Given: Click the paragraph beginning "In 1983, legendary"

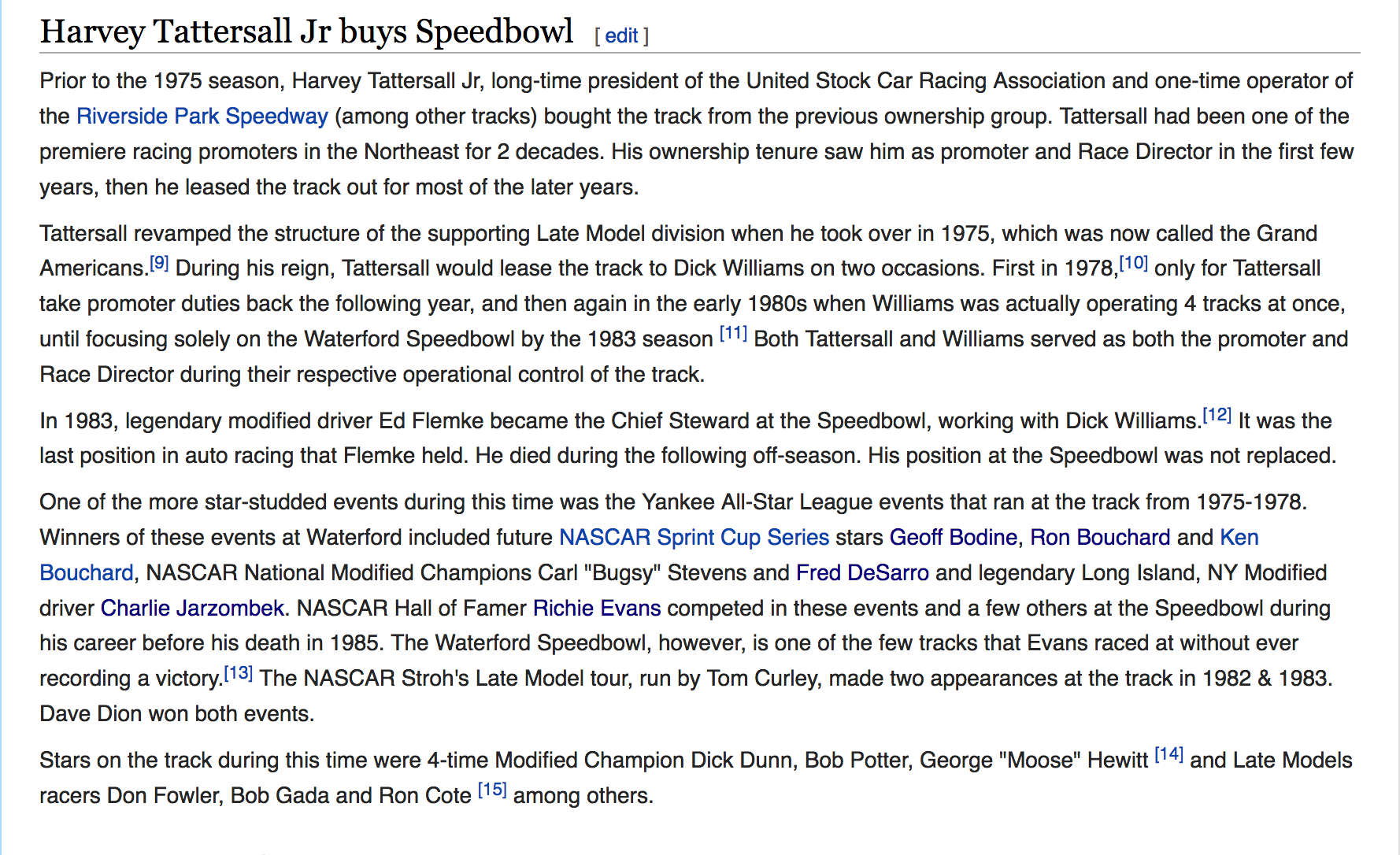Looking at the screenshot, I should pyautogui.click(x=688, y=438).
